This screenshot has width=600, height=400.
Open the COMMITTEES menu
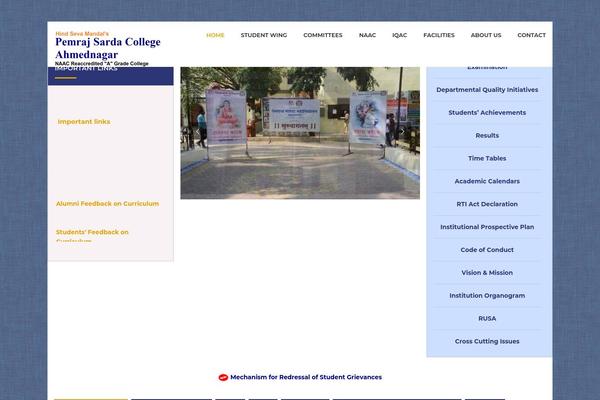pos(323,35)
